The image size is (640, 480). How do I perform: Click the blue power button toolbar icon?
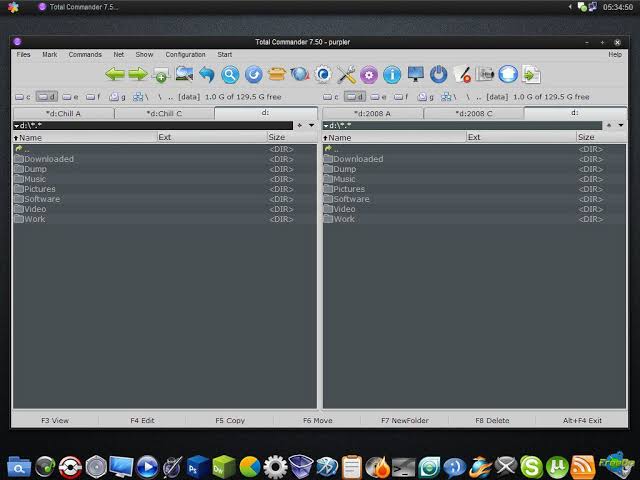tap(439, 75)
